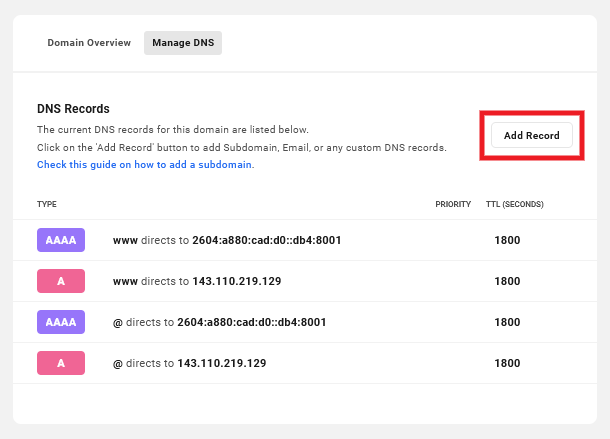Open the Domain Overview tab

pyautogui.click(x=89, y=43)
